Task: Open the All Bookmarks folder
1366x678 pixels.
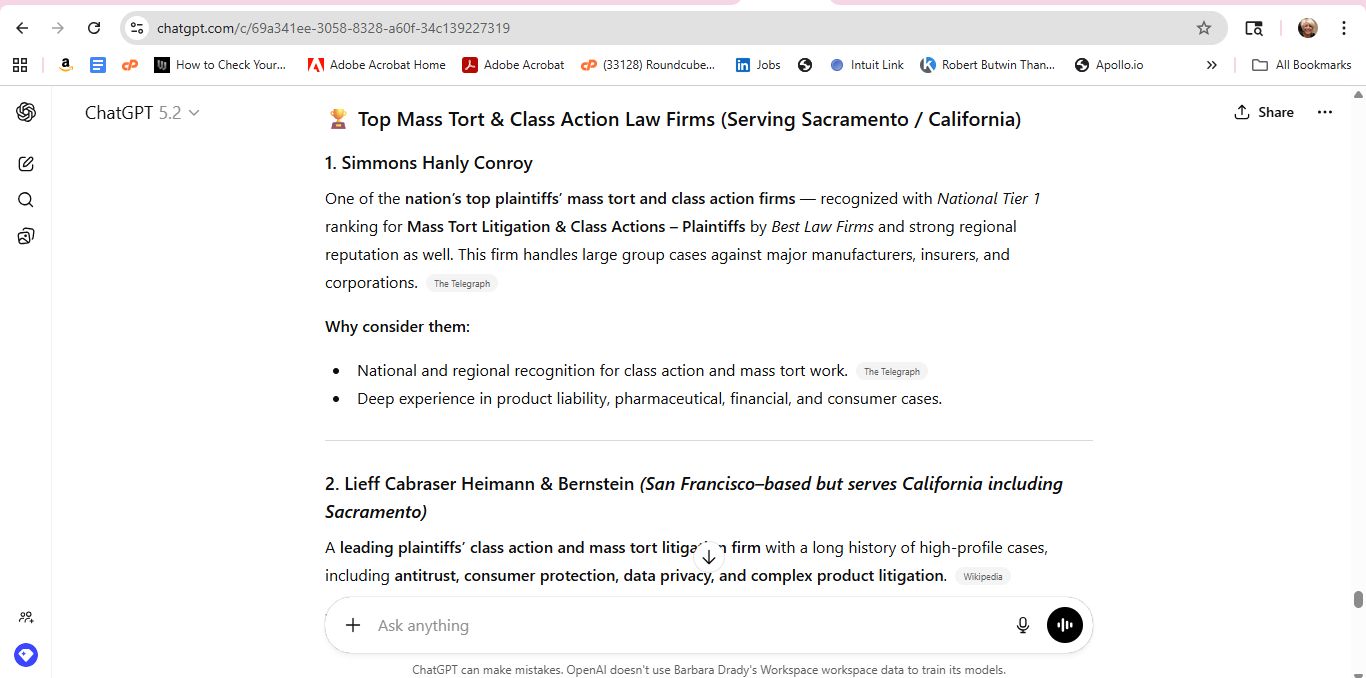Action: tap(1301, 65)
